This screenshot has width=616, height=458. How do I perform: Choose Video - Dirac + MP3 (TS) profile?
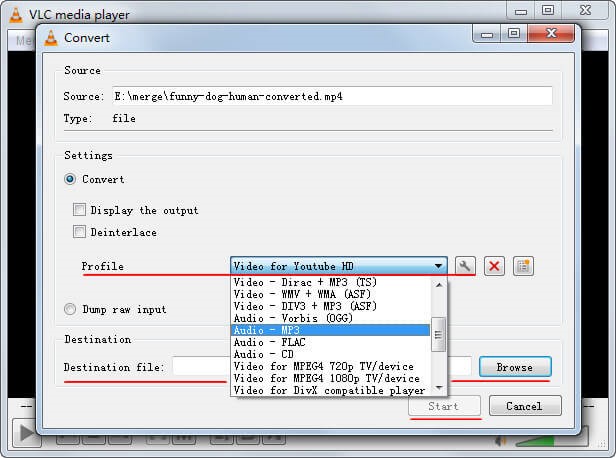point(330,282)
